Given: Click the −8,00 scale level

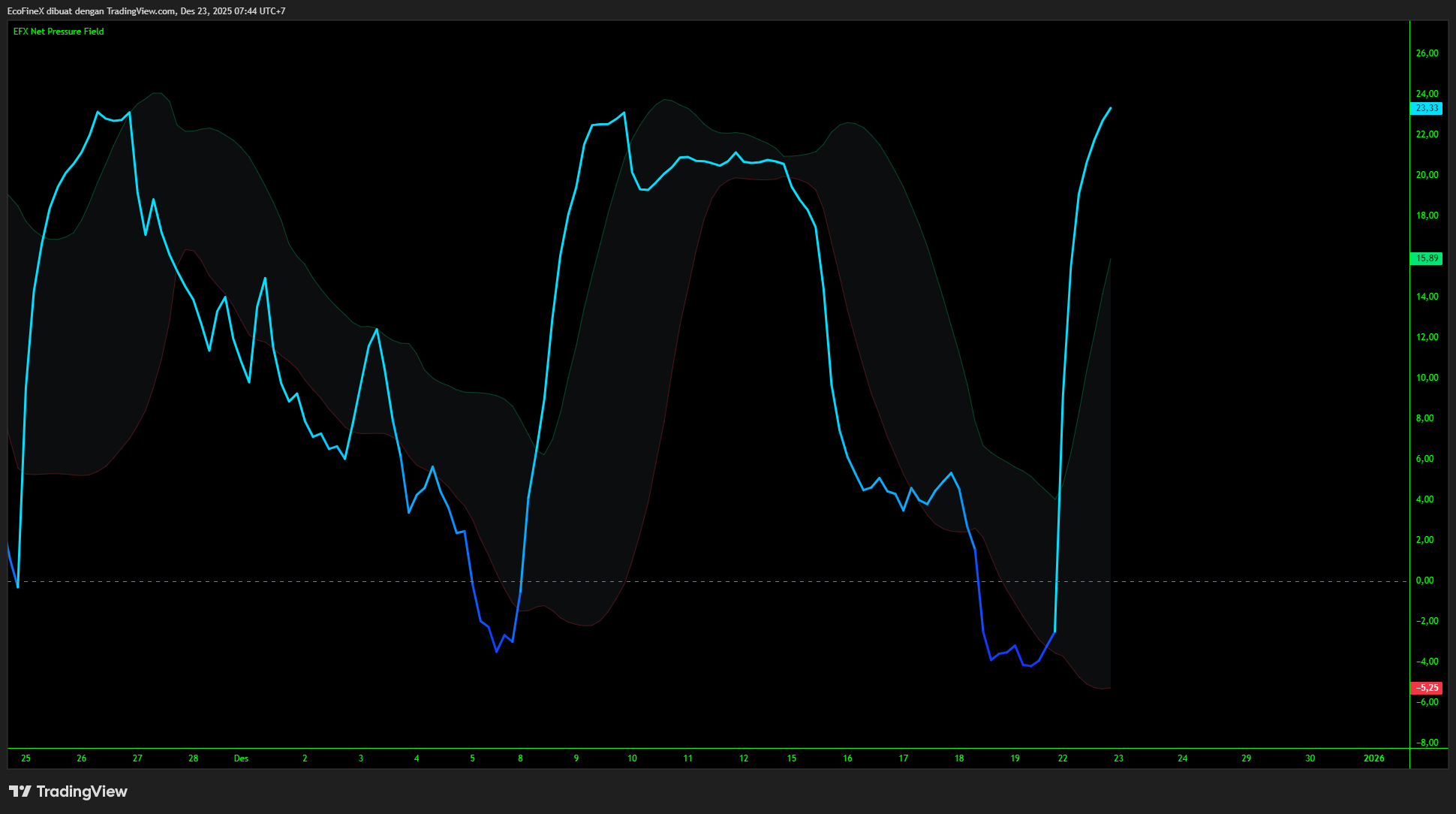Looking at the screenshot, I should tap(1427, 743).
